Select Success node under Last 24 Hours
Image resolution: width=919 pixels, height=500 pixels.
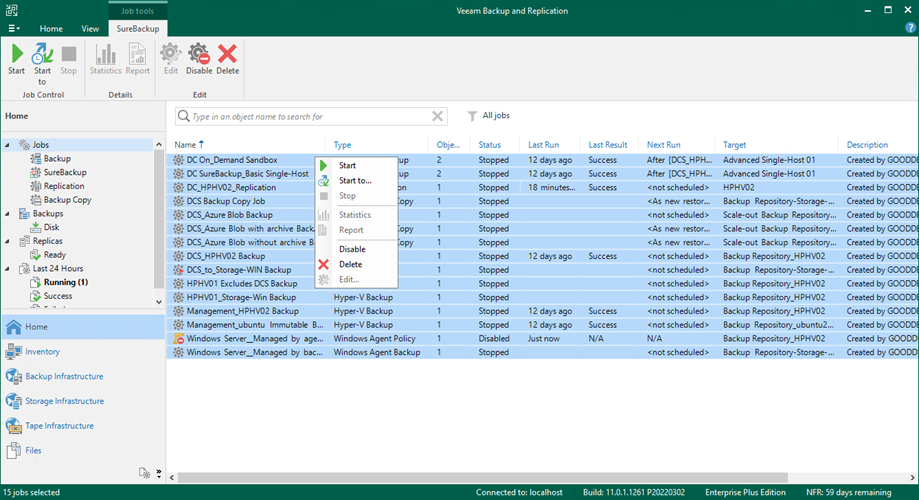click(x=57, y=296)
